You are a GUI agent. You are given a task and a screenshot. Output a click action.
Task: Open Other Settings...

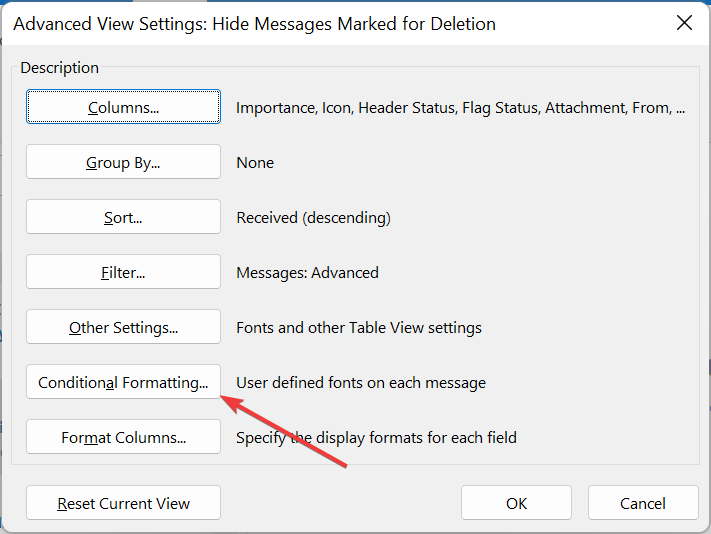click(x=123, y=327)
